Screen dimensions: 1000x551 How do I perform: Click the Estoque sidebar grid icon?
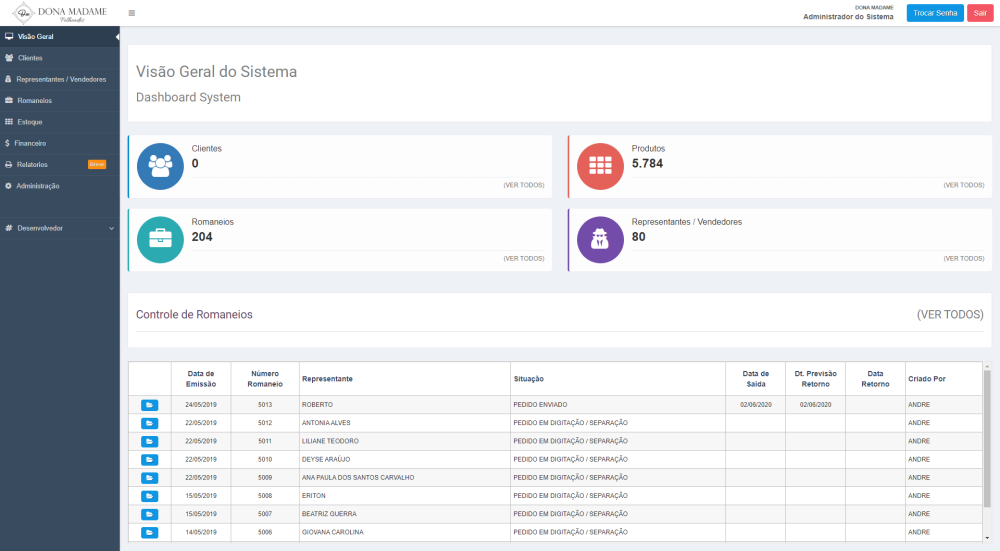9,122
